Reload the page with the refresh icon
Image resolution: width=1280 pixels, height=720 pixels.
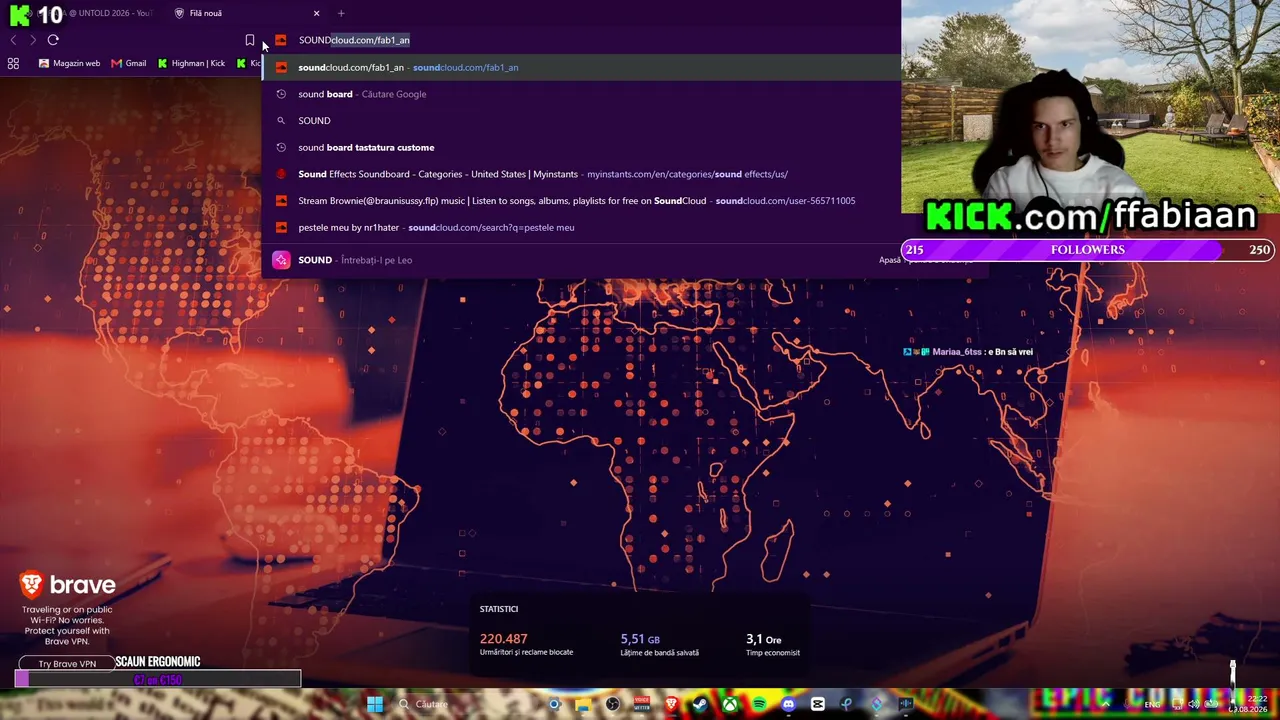point(53,40)
